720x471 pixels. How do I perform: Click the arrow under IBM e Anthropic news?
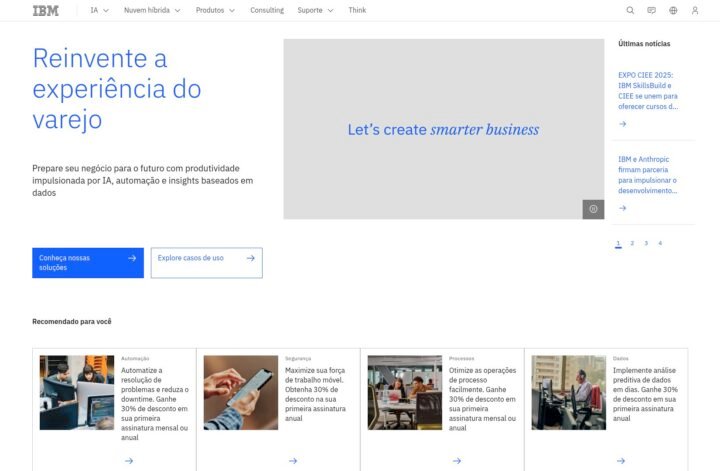tap(622, 208)
